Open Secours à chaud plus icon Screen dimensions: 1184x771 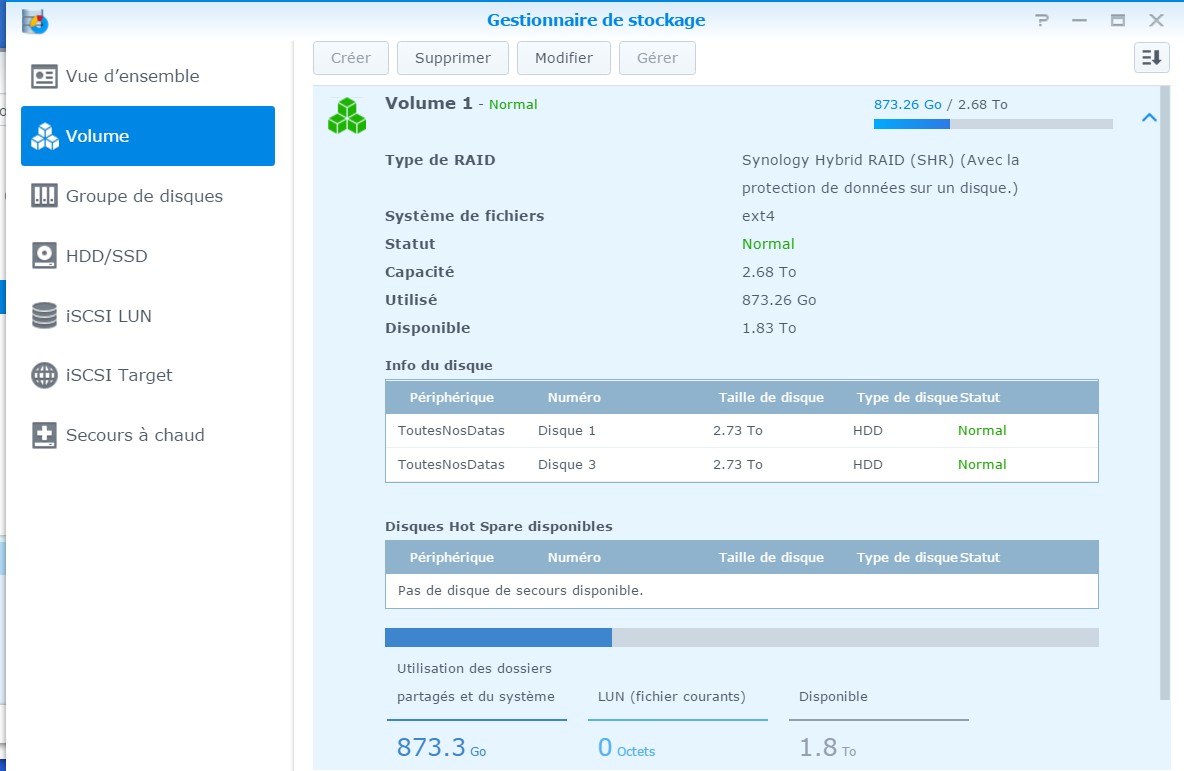pos(44,435)
